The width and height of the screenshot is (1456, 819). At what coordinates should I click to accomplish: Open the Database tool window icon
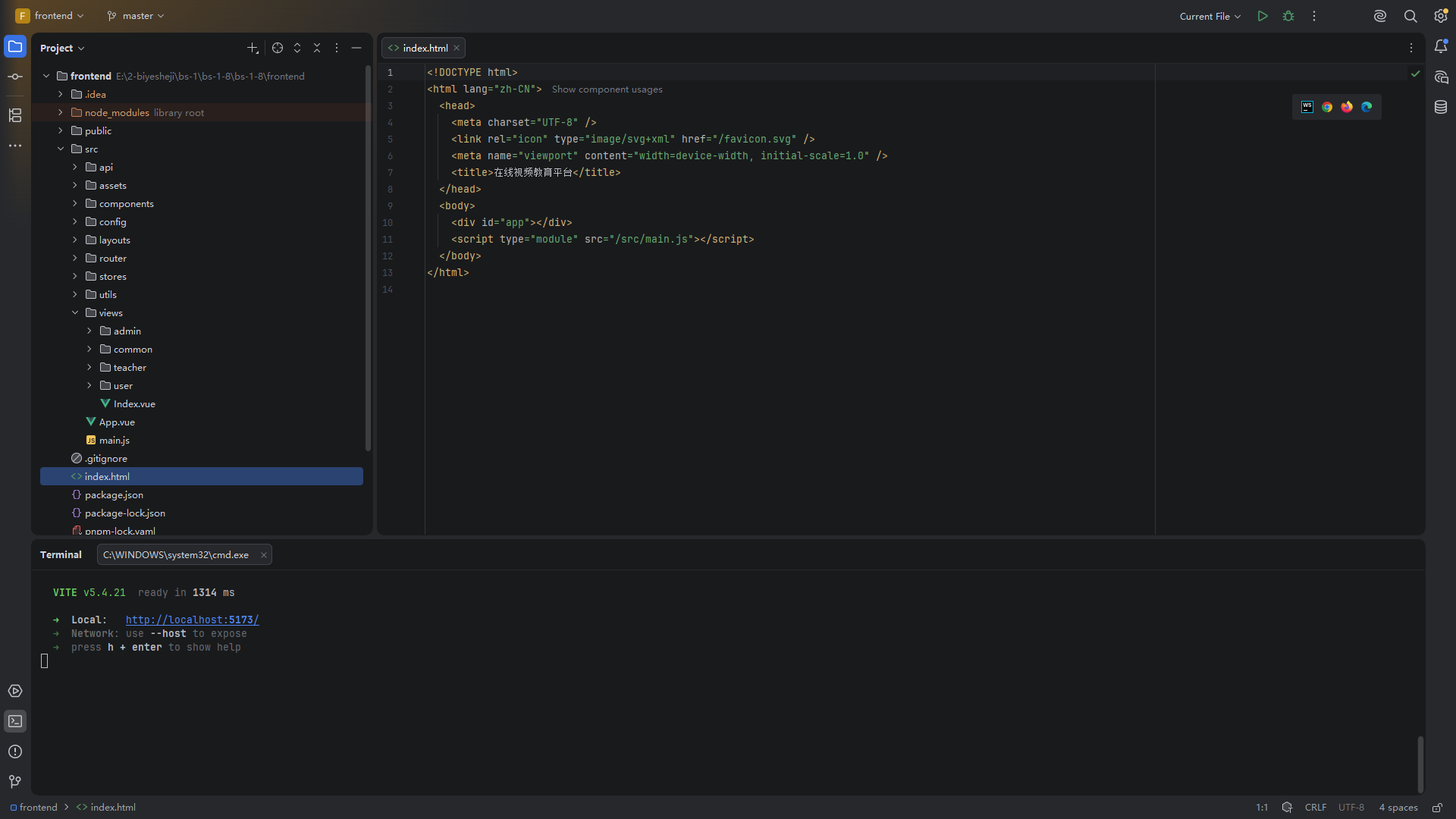point(1441,107)
